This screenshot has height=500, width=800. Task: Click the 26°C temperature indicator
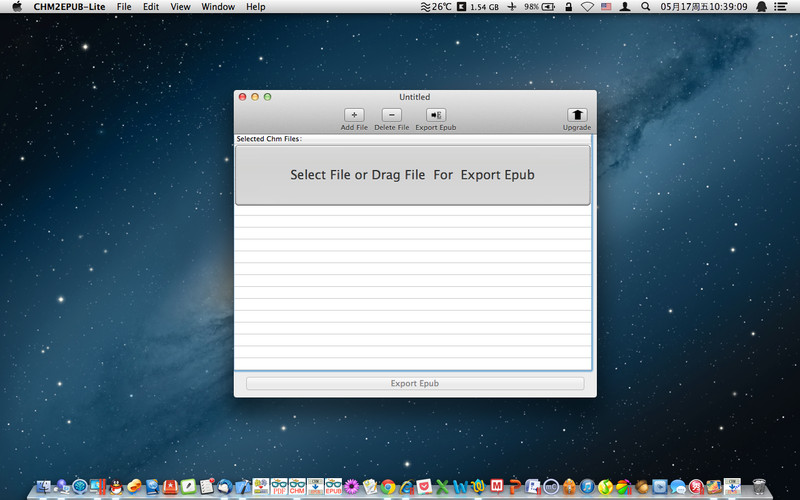tap(436, 7)
